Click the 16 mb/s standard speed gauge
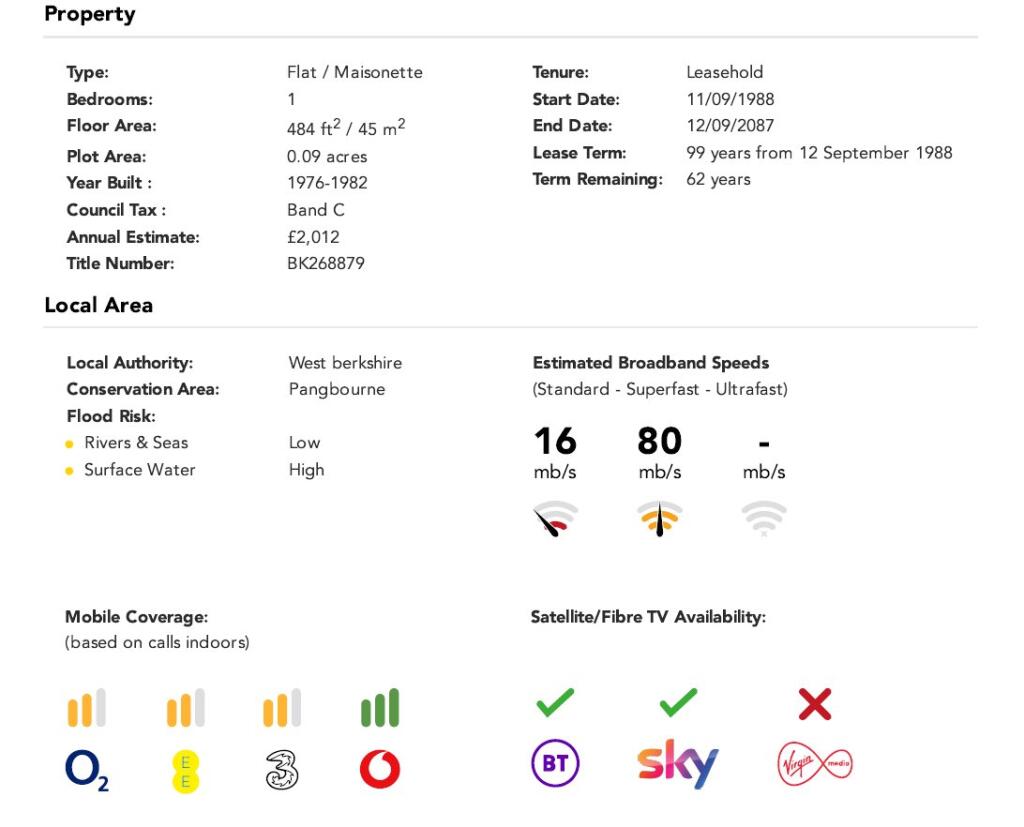This screenshot has width=1024, height=827. pyautogui.click(x=555, y=518)
